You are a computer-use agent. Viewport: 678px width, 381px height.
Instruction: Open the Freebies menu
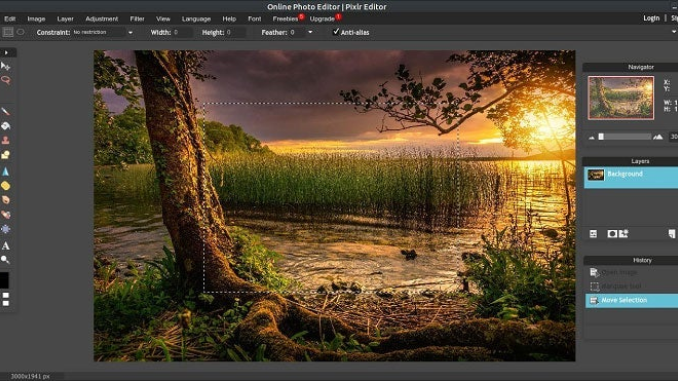(x=285, y=19)
